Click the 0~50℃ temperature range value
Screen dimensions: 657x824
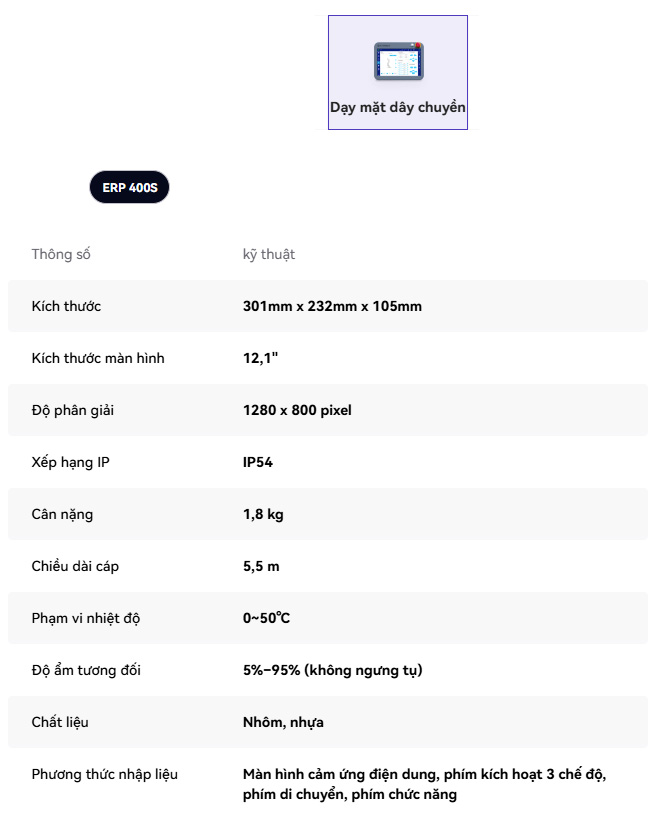pos(266,618)
